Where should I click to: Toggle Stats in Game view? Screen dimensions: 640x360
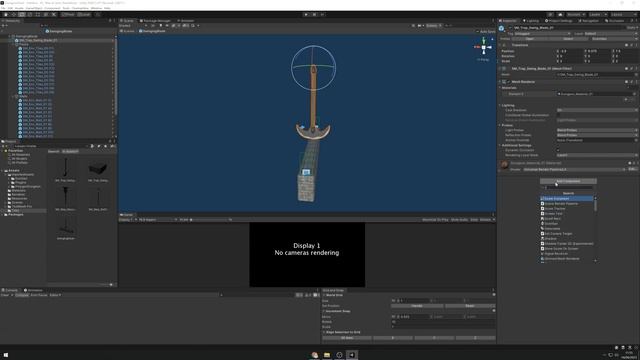point(474,220)
